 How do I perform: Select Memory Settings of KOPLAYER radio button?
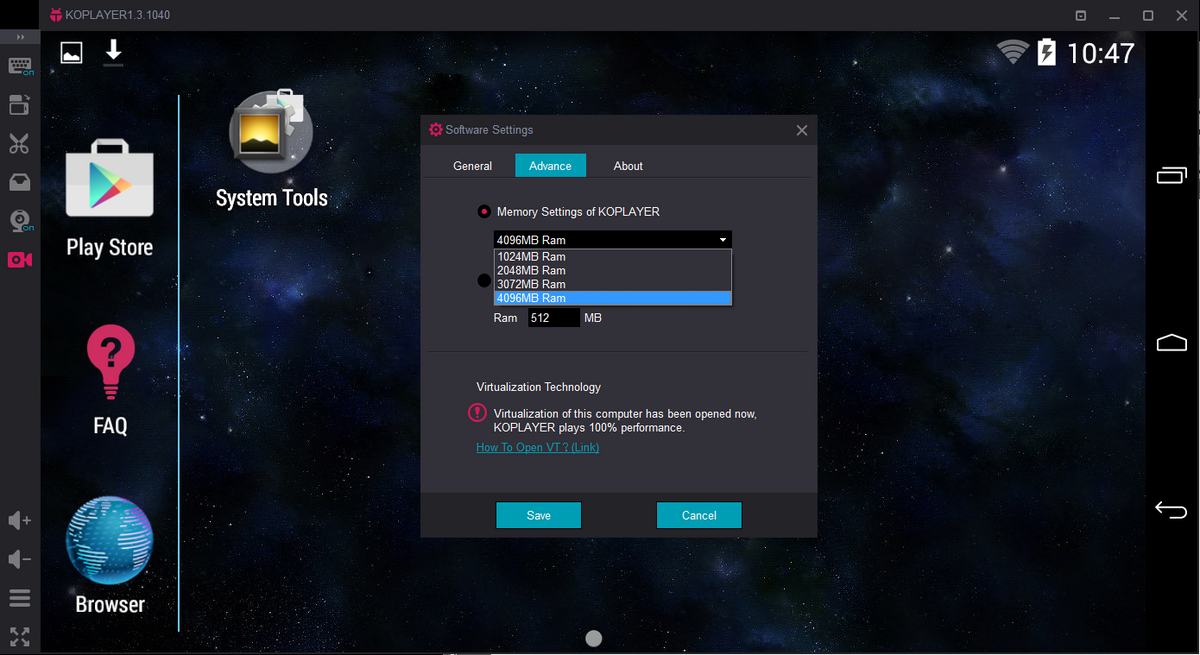point(484,212)
